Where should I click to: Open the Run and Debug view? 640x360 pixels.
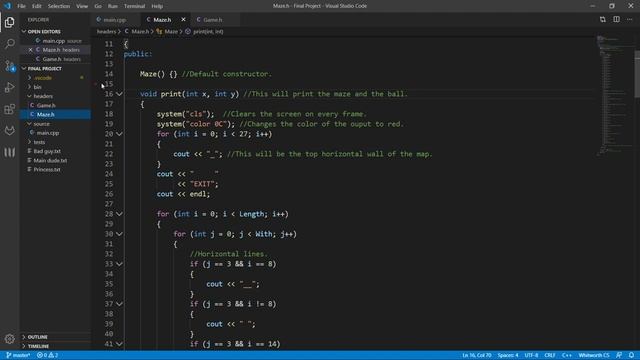(x=9, y=87)
